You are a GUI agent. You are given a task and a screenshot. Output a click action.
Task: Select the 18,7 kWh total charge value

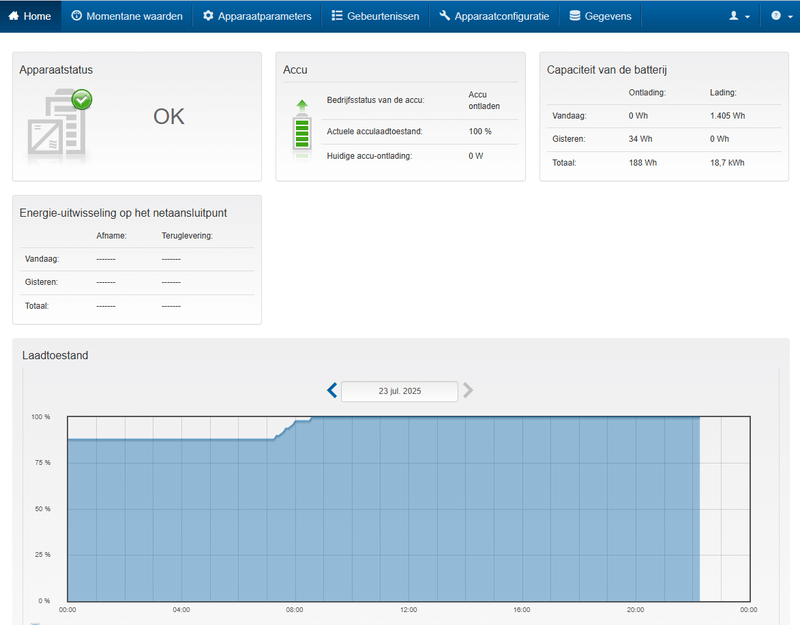tap(727, 163)
